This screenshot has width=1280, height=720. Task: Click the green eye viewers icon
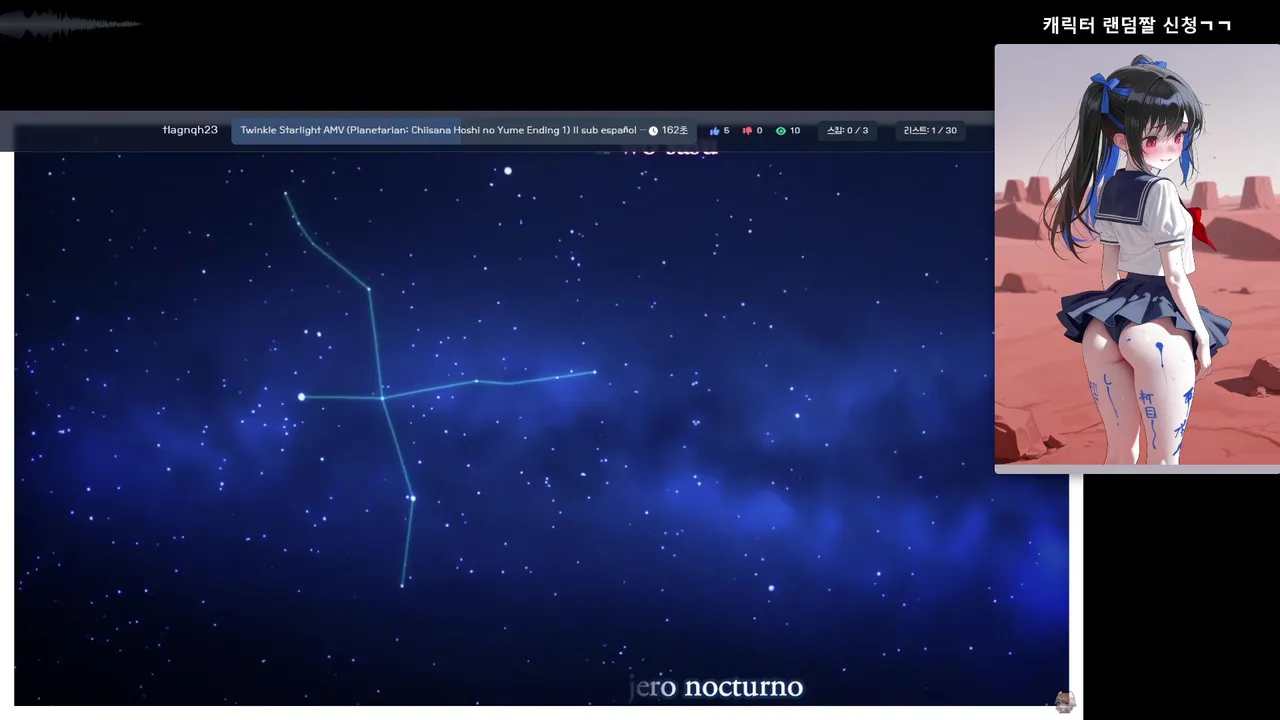tap(781, 131)
